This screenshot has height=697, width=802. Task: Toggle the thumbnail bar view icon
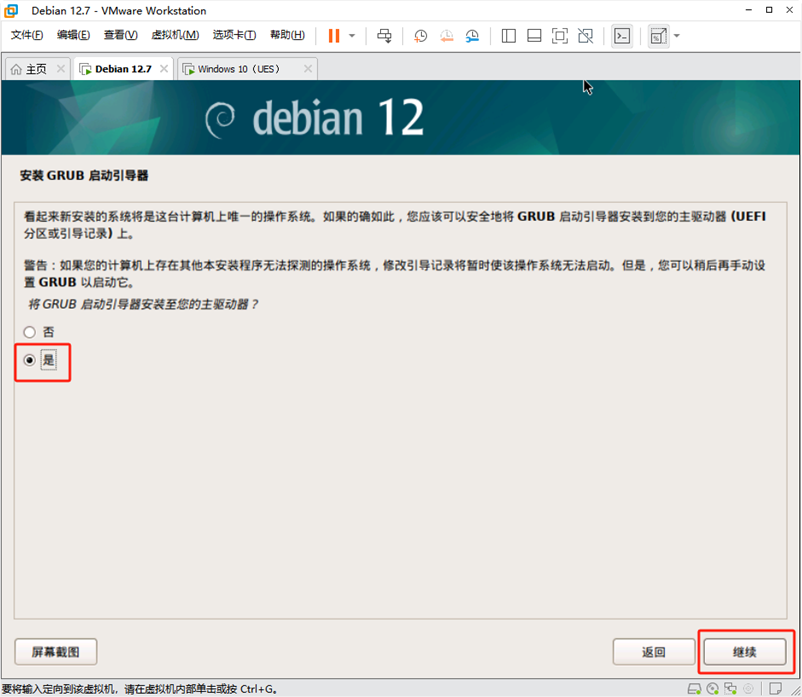[534, 36]
